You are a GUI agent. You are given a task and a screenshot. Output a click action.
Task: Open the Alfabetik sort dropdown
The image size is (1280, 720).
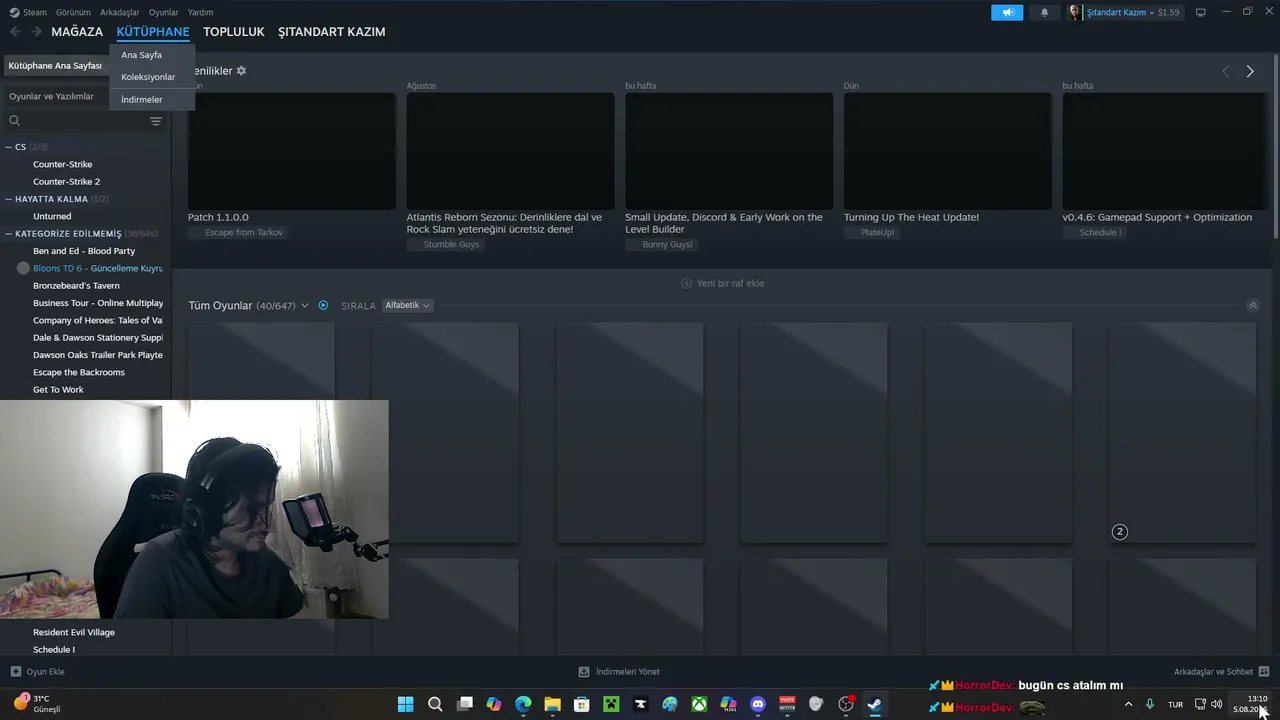coord(408,305)
